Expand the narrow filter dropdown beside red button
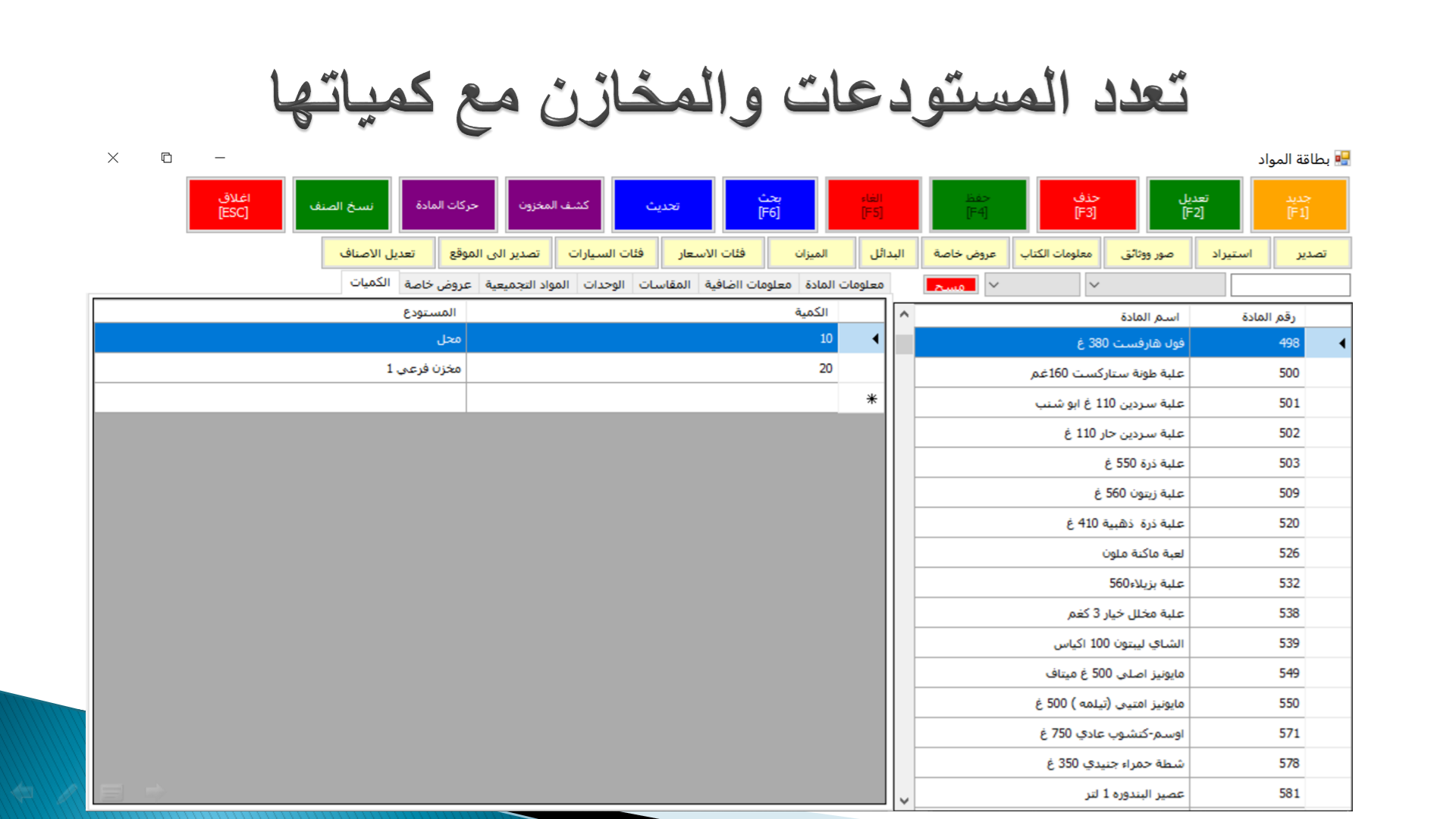1456x819 pixels. 1031,285
